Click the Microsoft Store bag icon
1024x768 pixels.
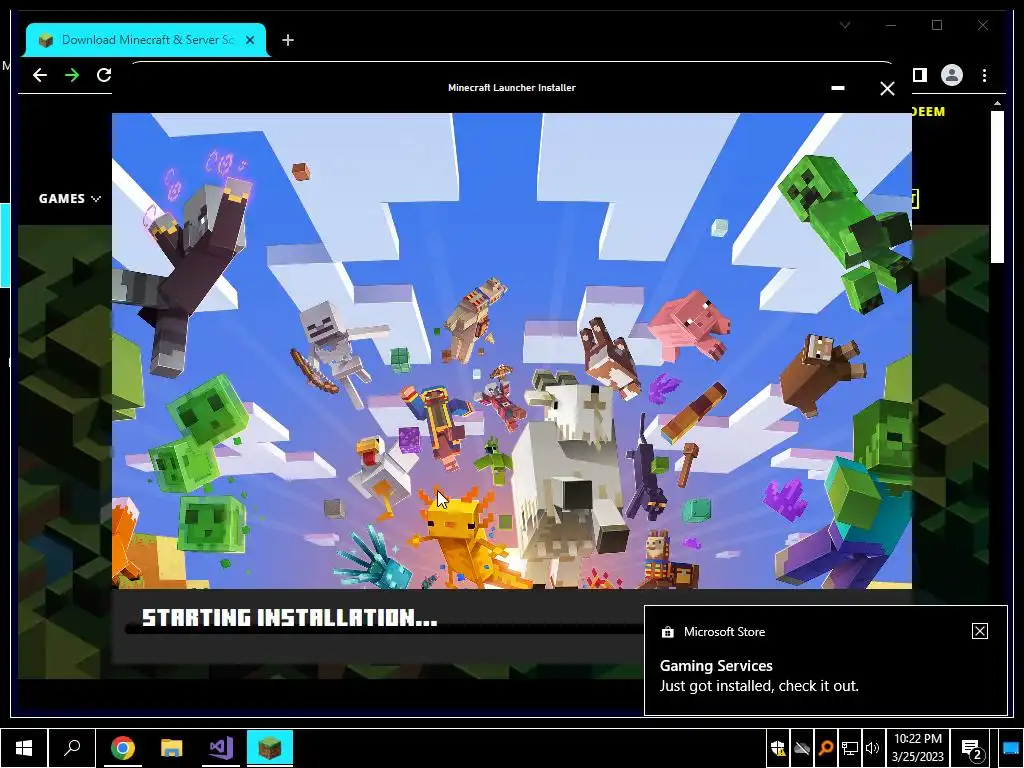pyautogui.click(x=667, y=632)
